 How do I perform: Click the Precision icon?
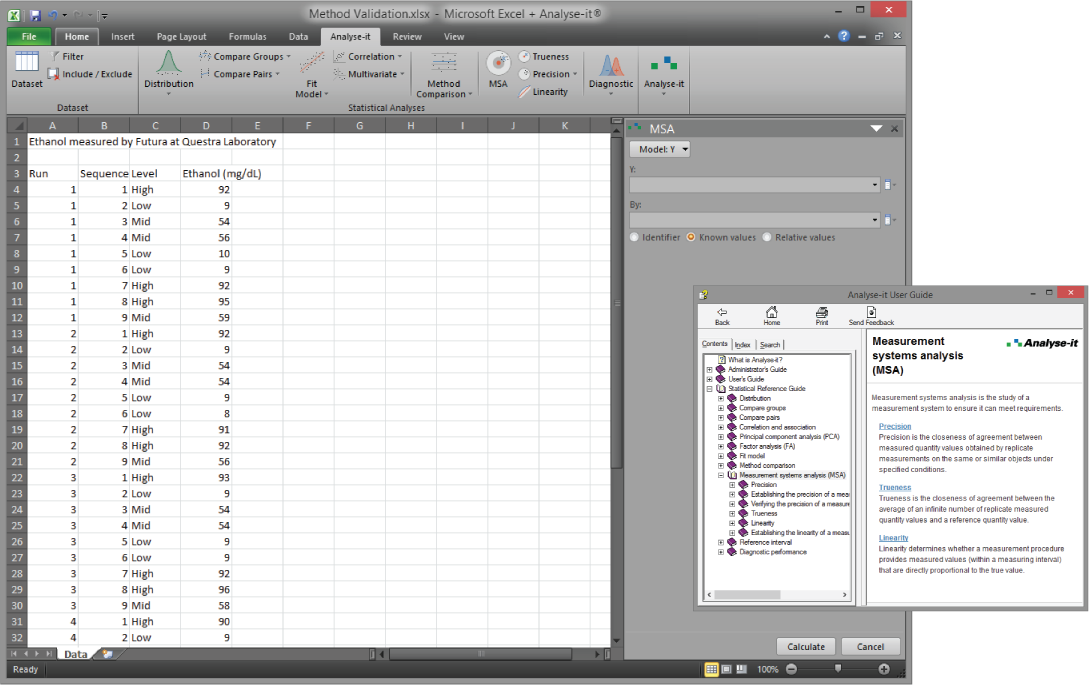(524, 74)
